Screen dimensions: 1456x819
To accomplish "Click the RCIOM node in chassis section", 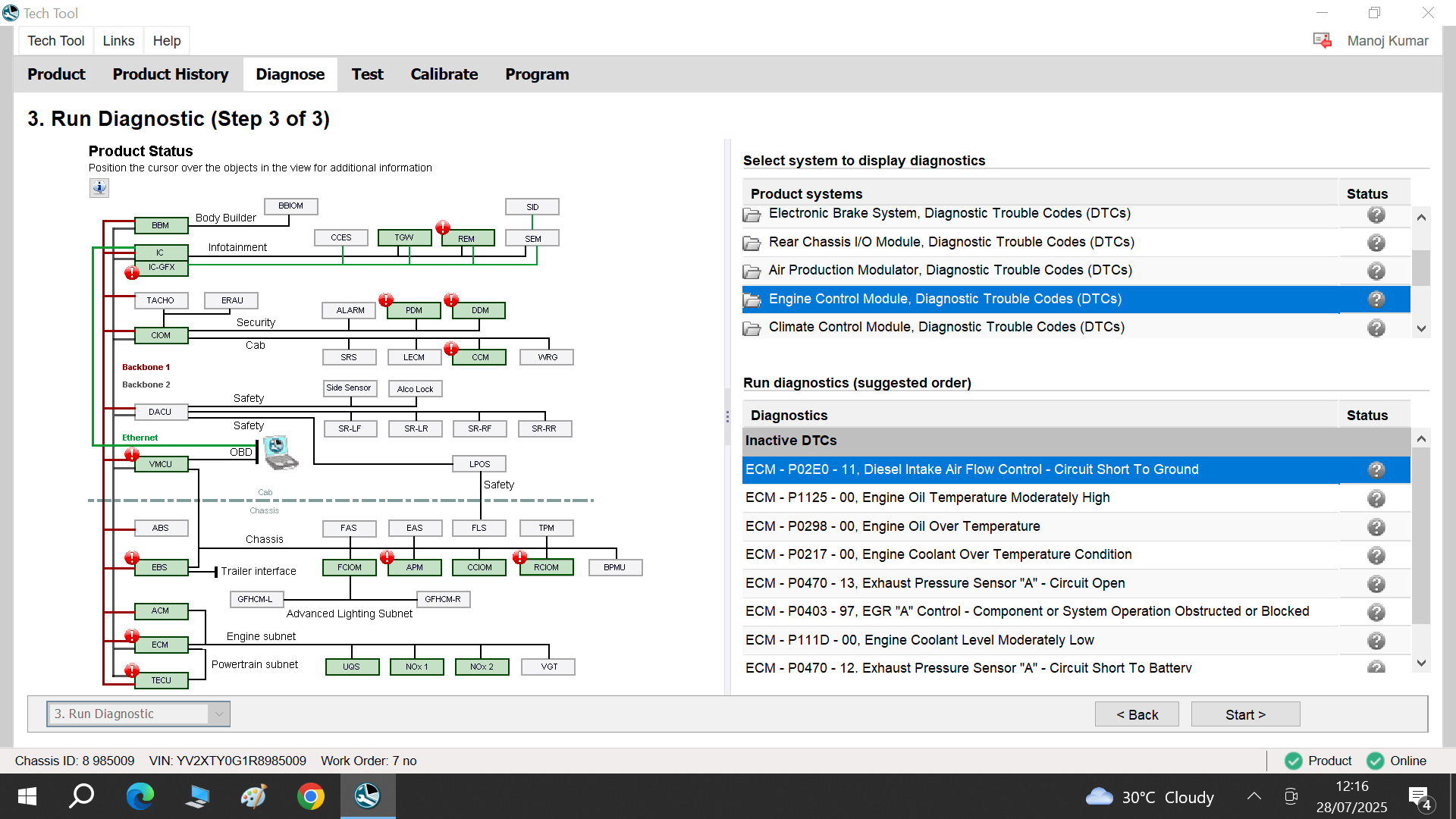I will [x=546, y=567].
